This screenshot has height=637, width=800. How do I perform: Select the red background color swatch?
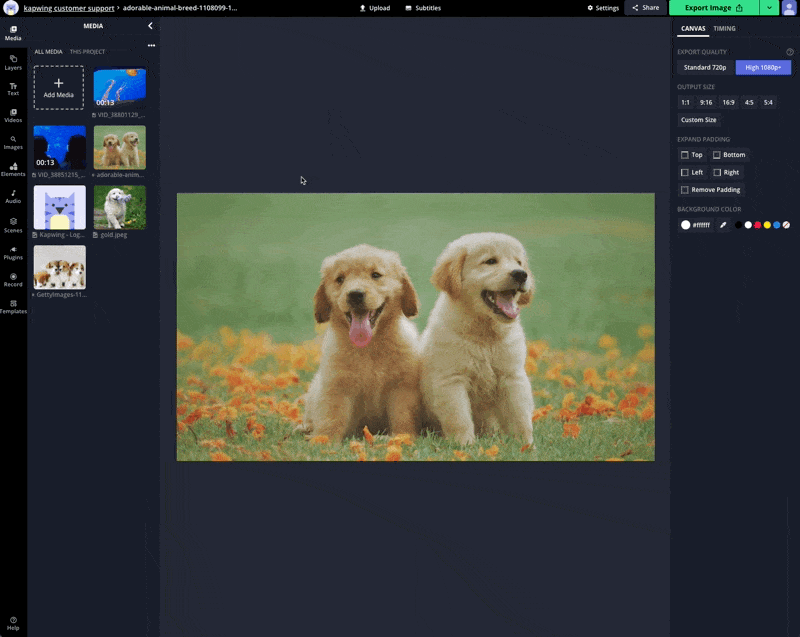coord(757,225)
